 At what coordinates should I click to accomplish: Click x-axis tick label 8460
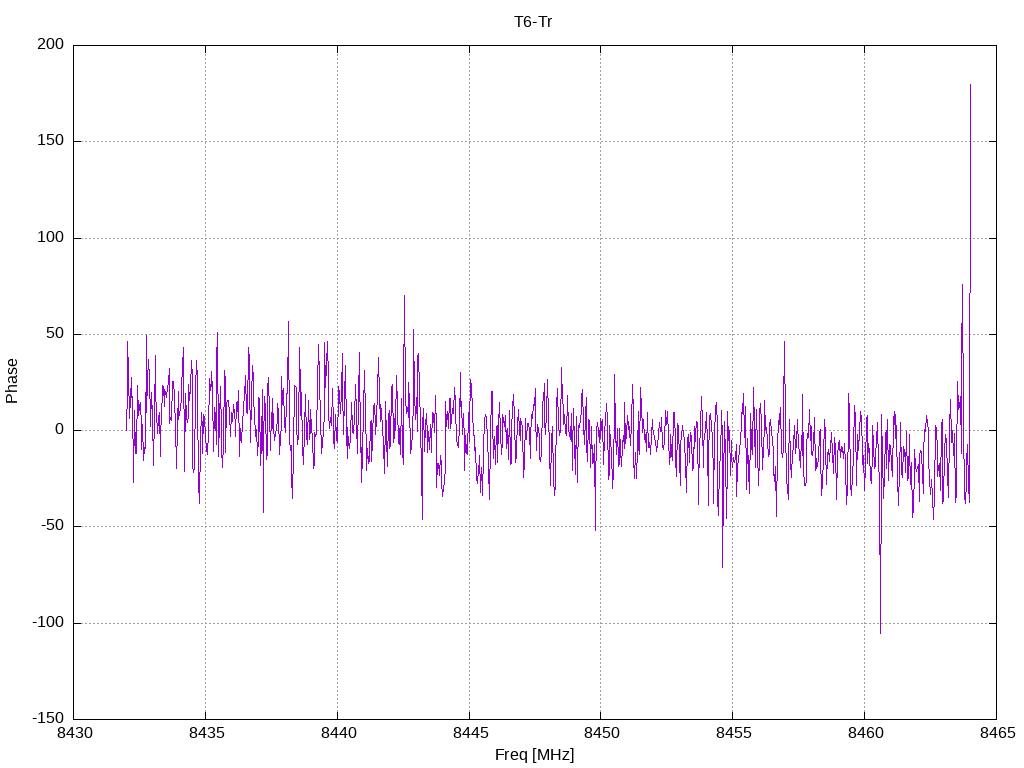tap(865, 733)
